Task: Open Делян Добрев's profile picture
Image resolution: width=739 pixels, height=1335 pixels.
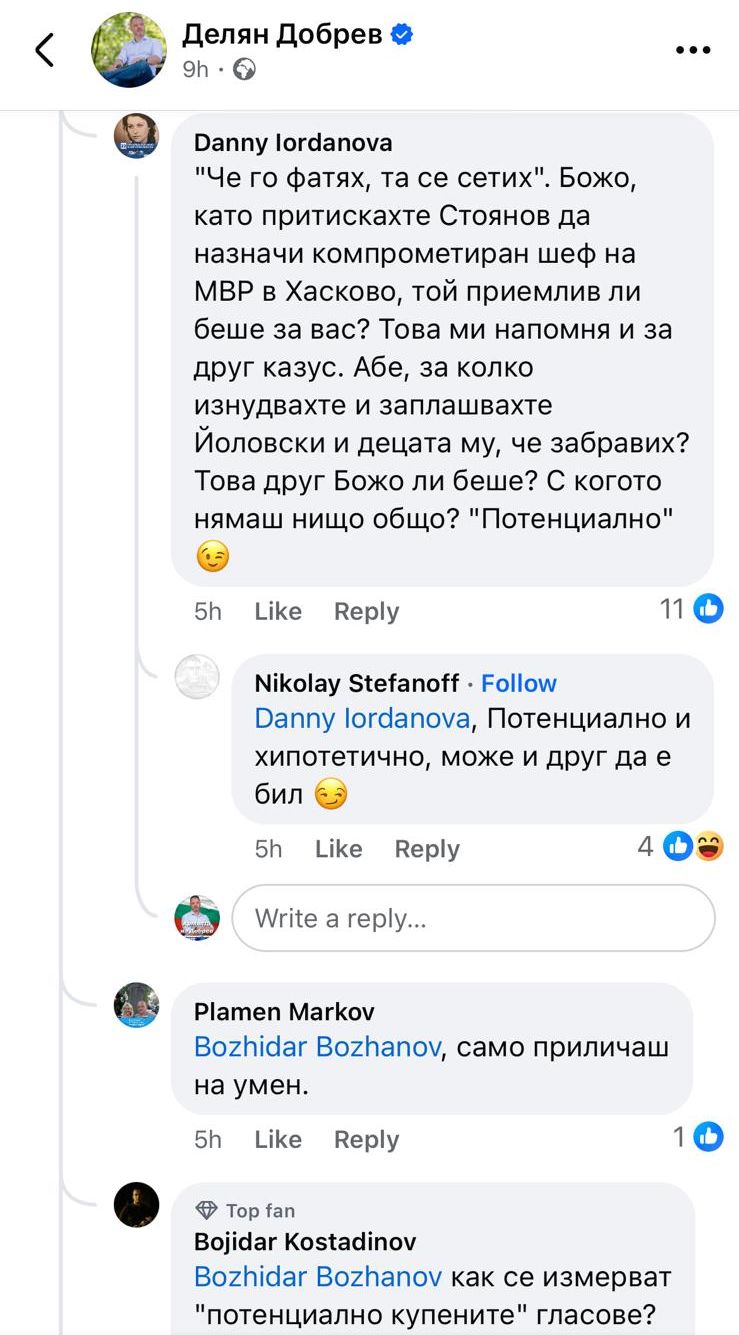Action: click(x=129, y=50)
